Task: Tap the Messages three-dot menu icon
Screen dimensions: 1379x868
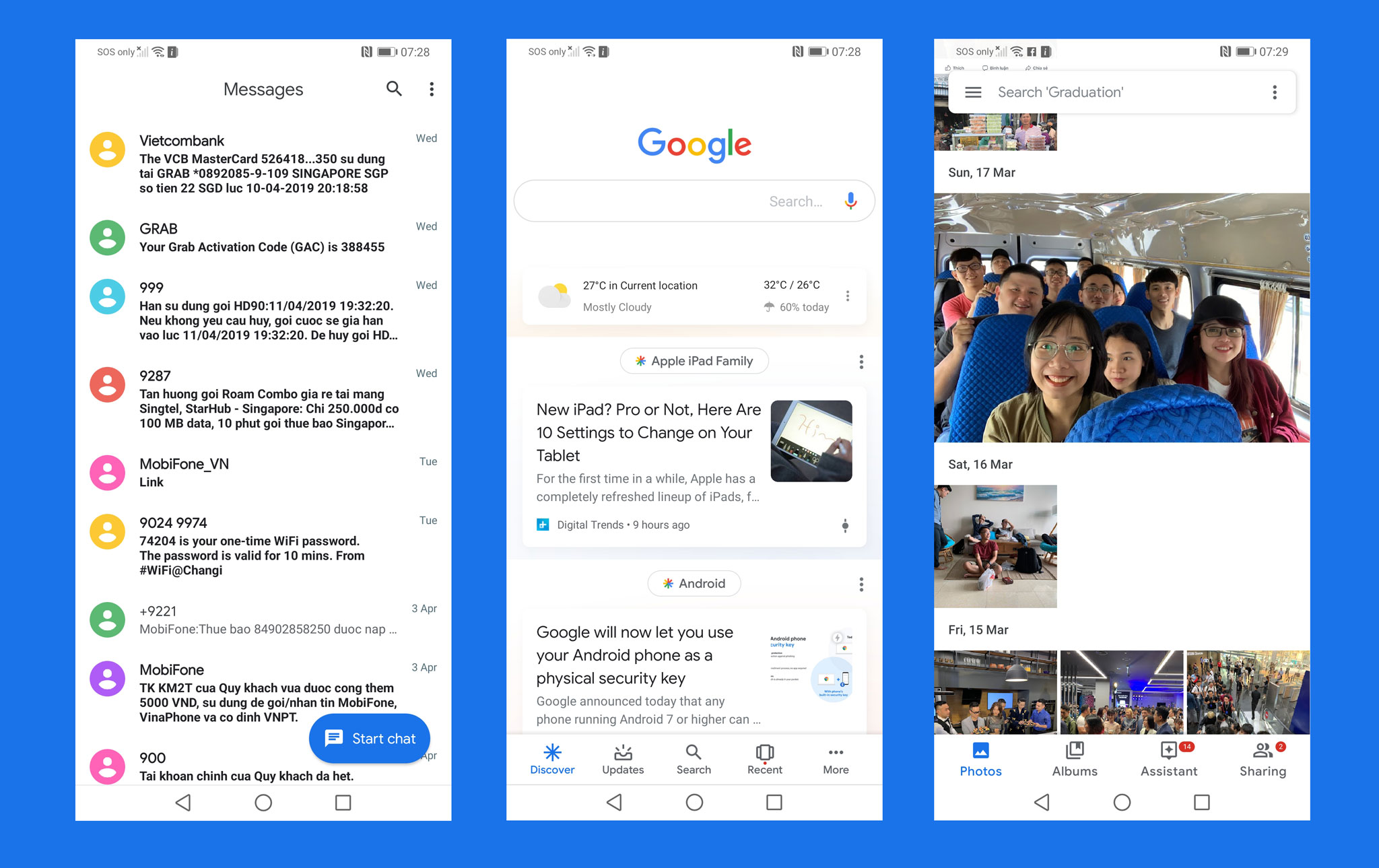Action: point(432,88)
